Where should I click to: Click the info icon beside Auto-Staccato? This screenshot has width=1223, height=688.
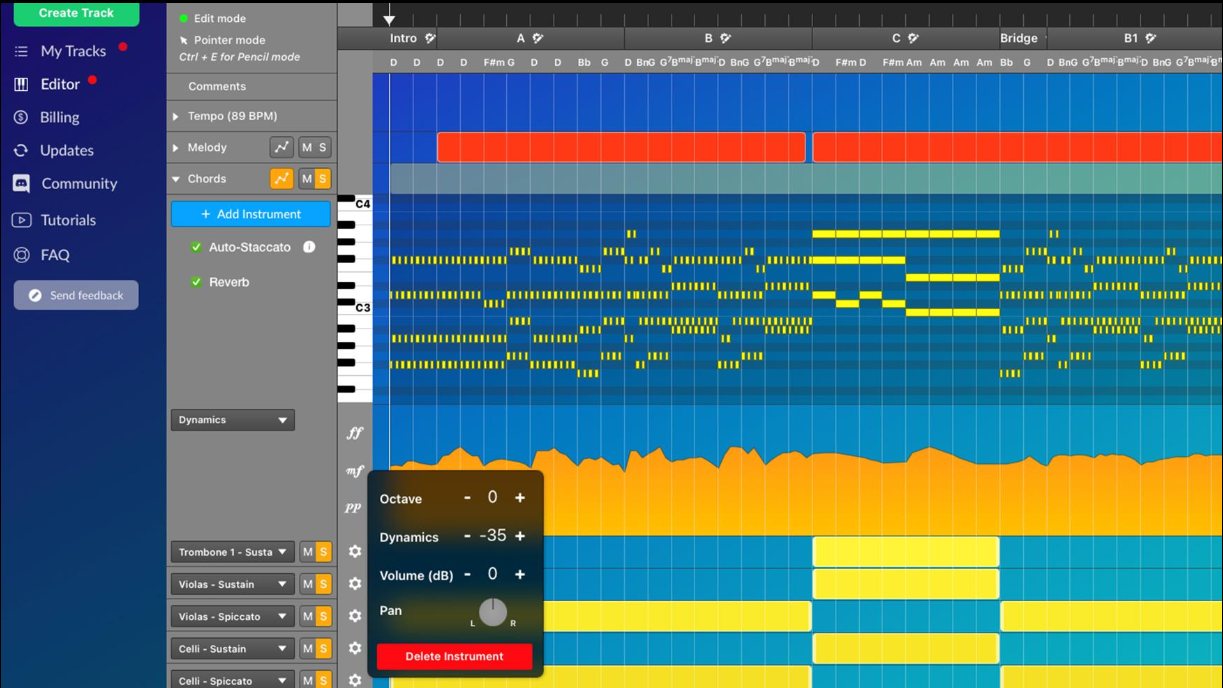tap(310, 247)
